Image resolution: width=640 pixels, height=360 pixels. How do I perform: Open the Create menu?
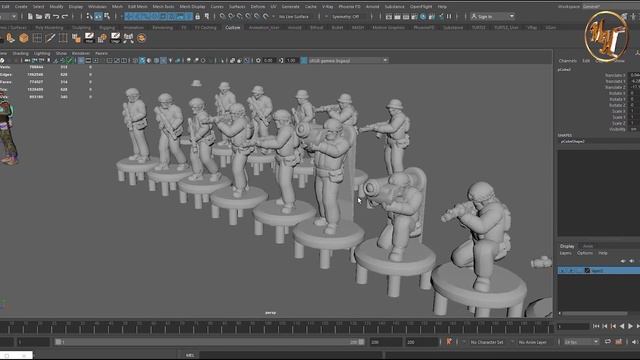[21, 7]
